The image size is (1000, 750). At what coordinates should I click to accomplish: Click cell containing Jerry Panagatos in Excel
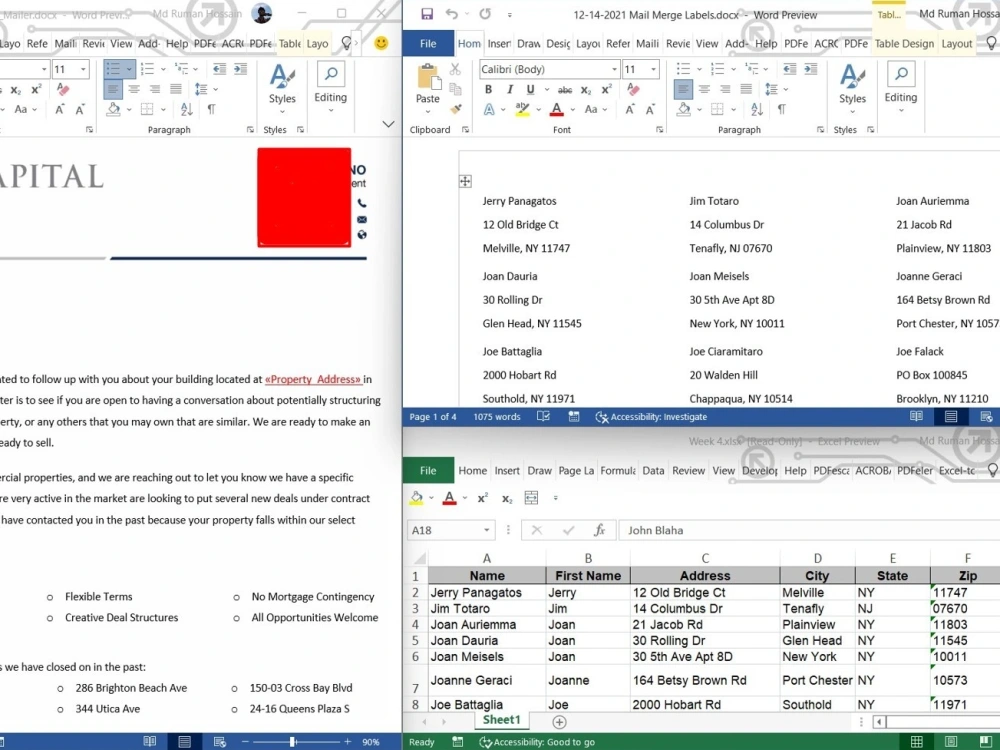tap(487, 592)
